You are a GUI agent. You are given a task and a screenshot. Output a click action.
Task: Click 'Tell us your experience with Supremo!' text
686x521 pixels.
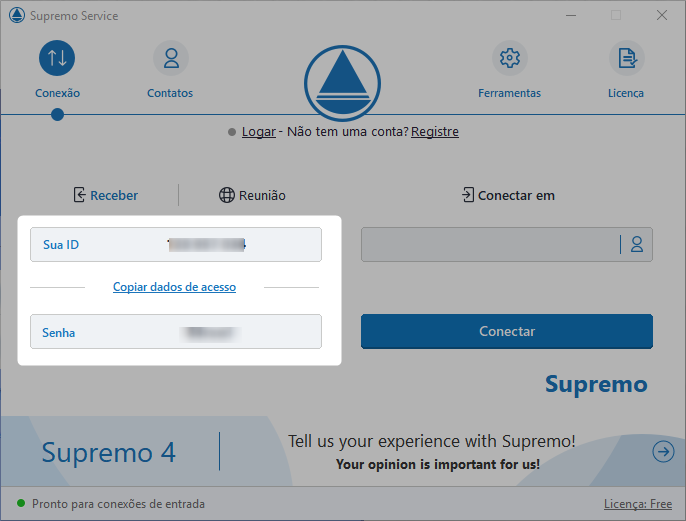(431, 441)
